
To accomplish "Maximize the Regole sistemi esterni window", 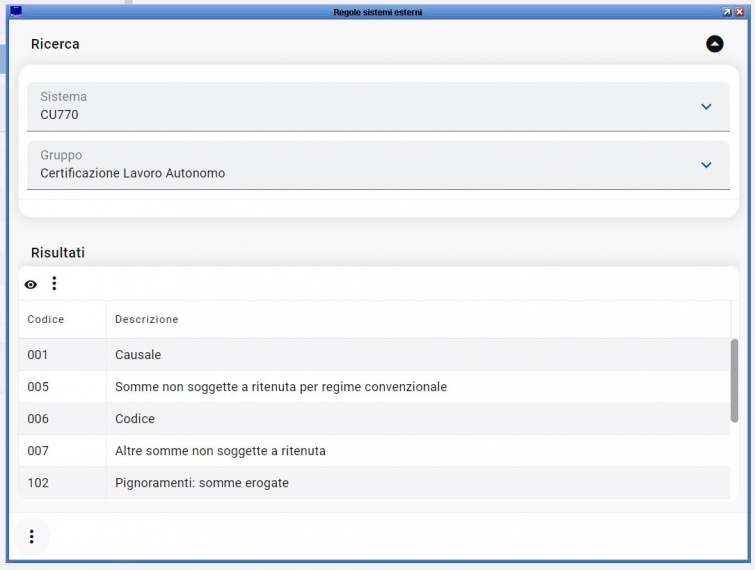I will pos(727,12).
